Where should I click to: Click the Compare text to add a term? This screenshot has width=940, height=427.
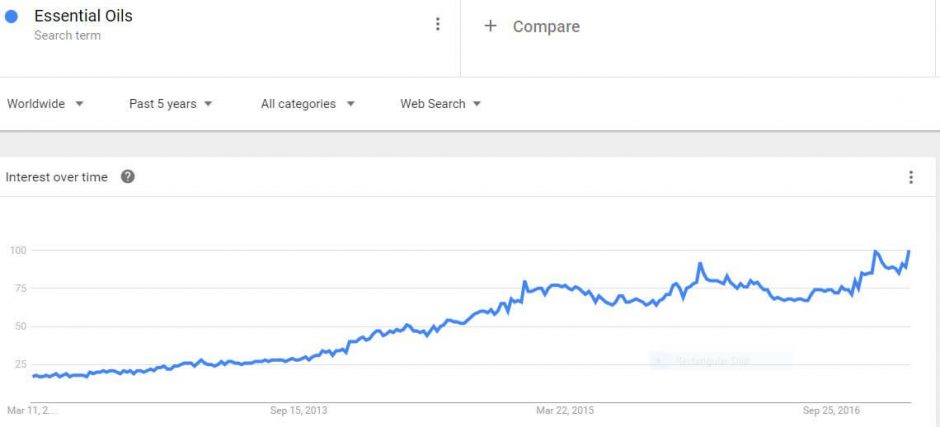pos(546,26)
